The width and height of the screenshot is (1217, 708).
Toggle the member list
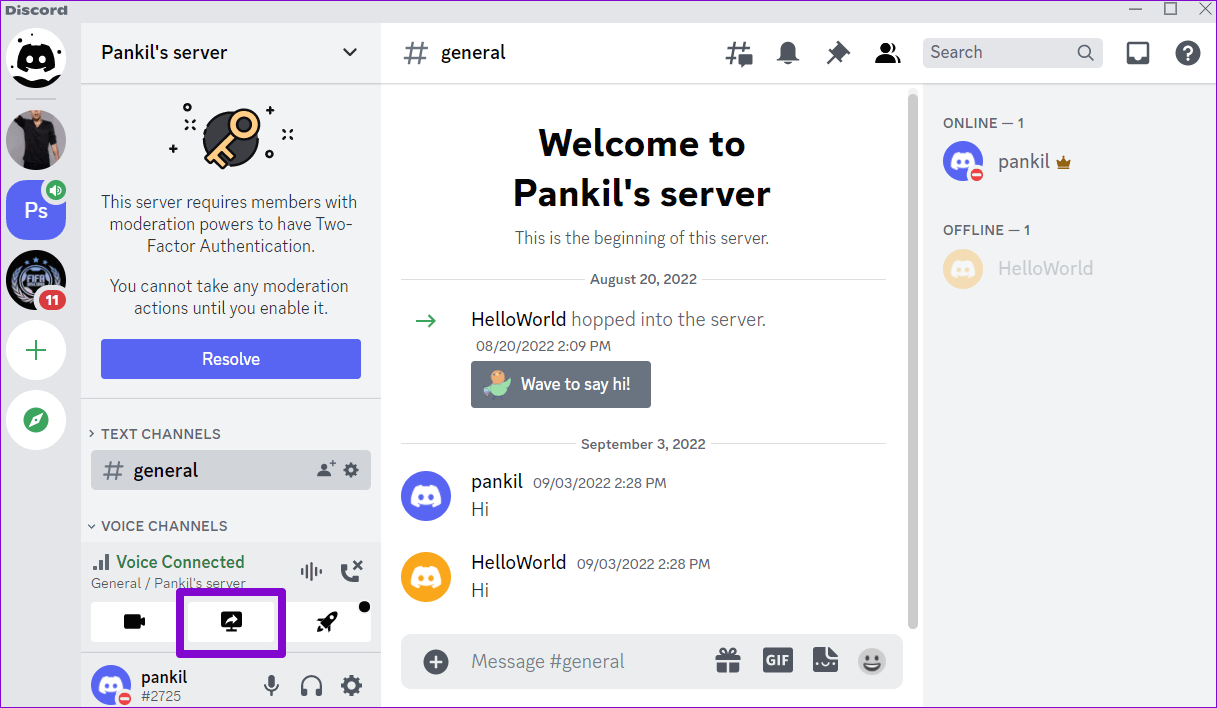[887, 53]
